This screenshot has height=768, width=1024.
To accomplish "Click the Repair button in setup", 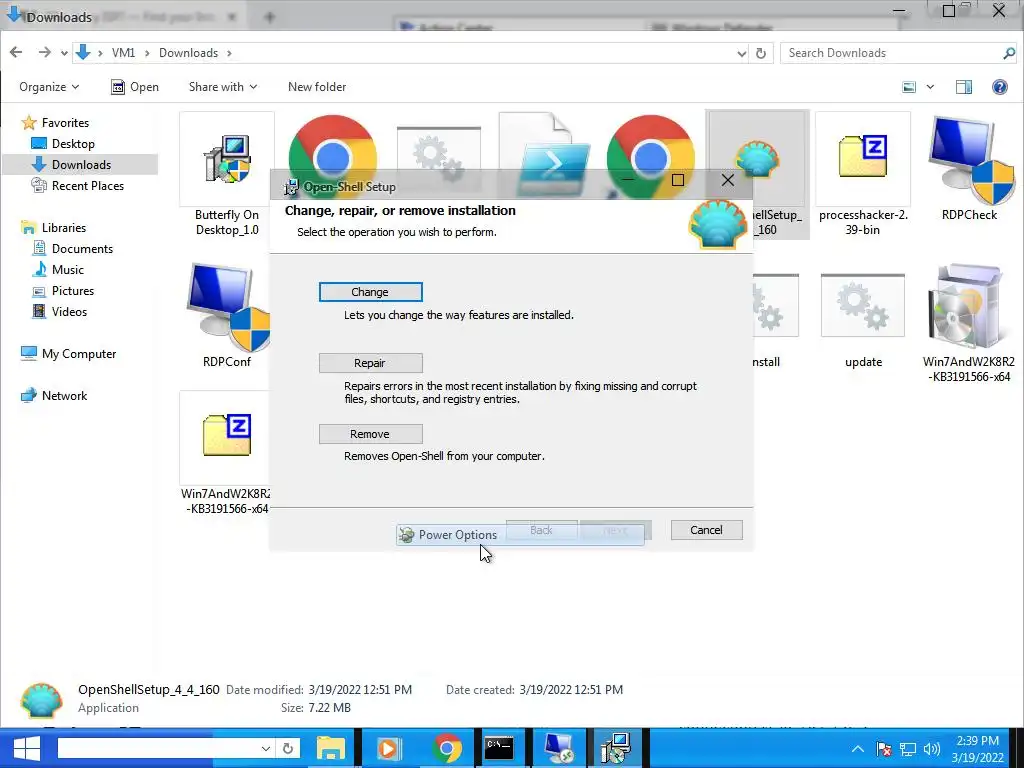I will (x=370, y=363).
